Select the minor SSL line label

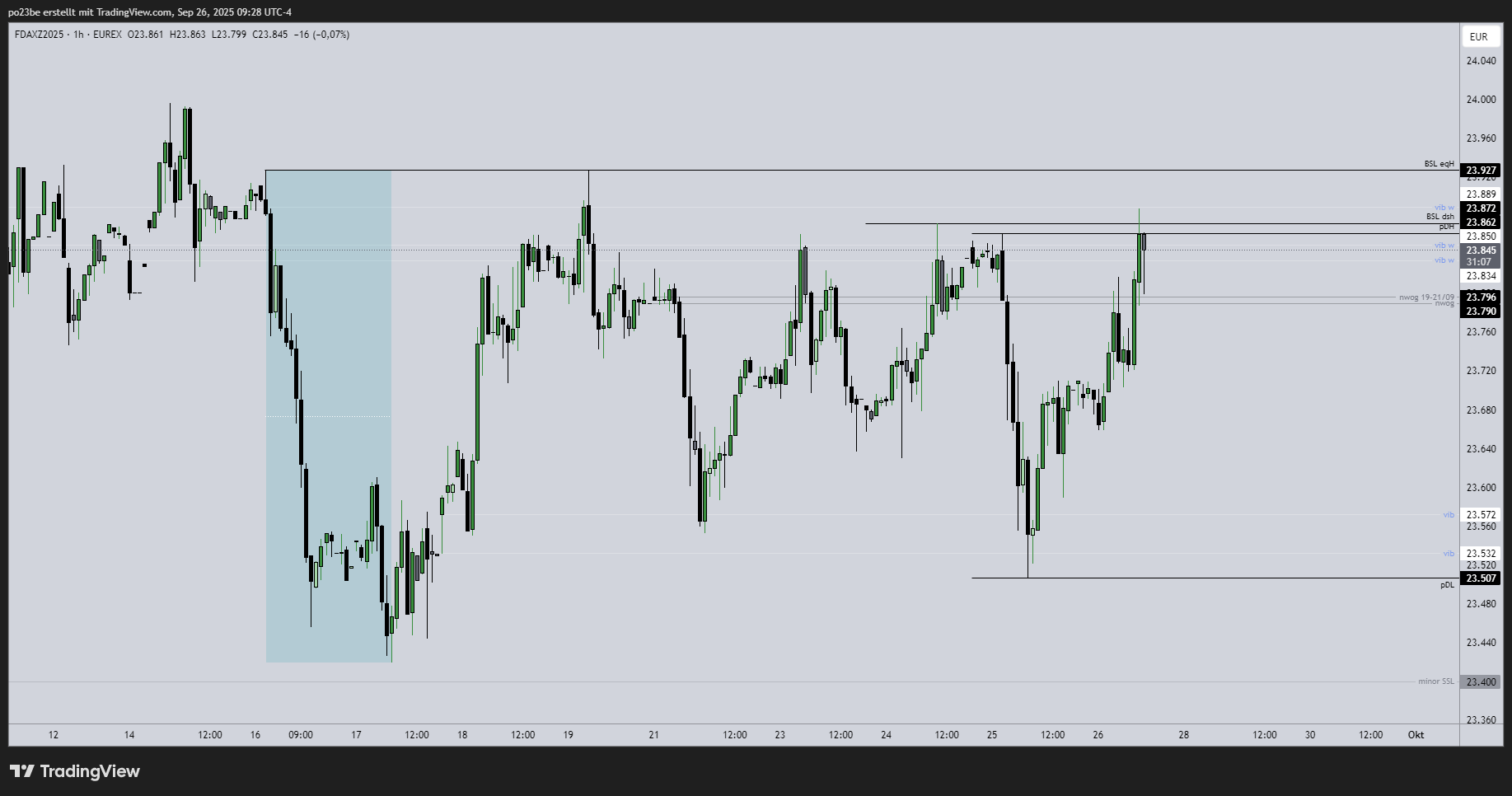point(1436,681)
